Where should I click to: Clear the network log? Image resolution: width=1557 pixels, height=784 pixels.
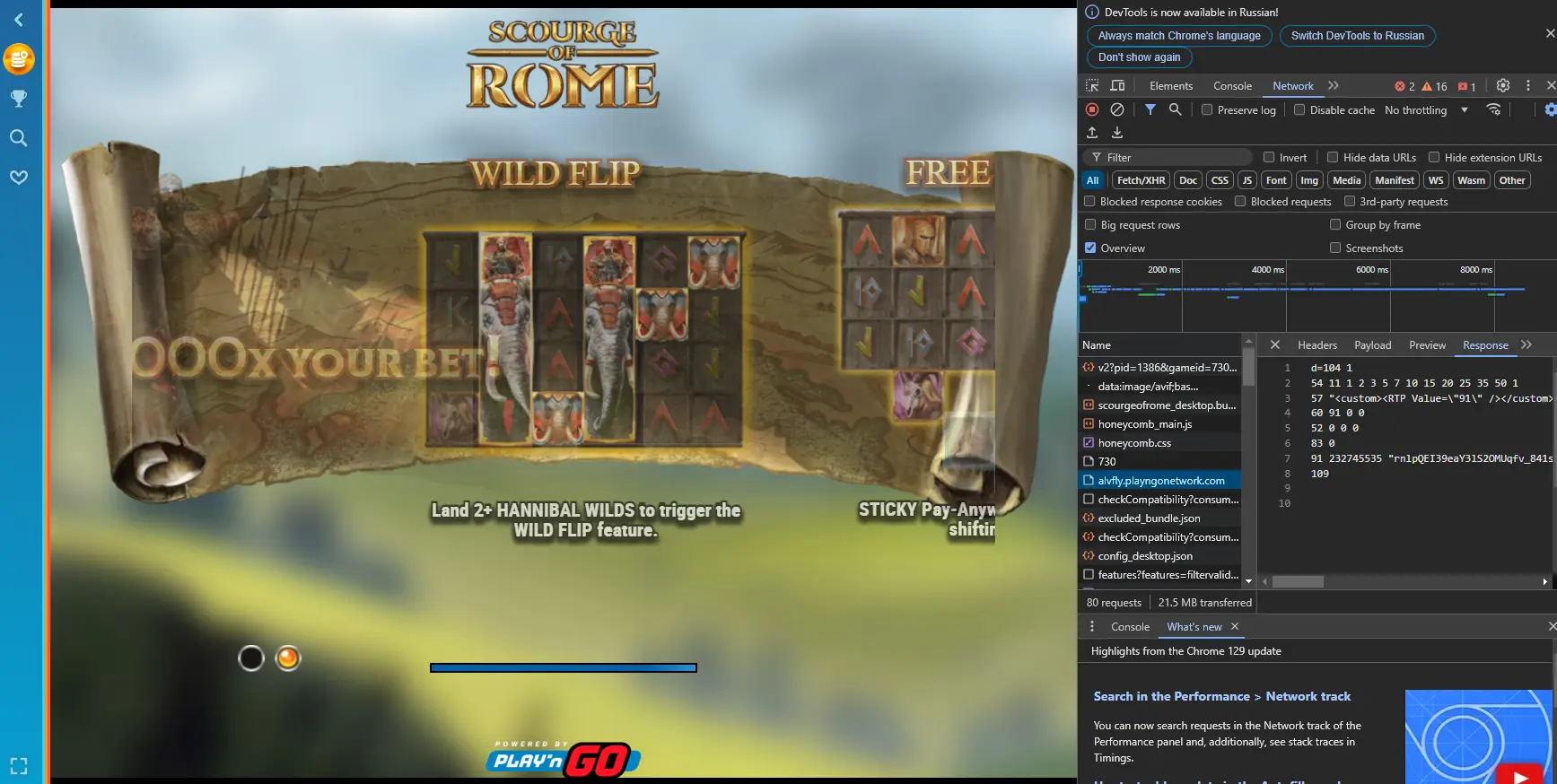coord(1117,109)
